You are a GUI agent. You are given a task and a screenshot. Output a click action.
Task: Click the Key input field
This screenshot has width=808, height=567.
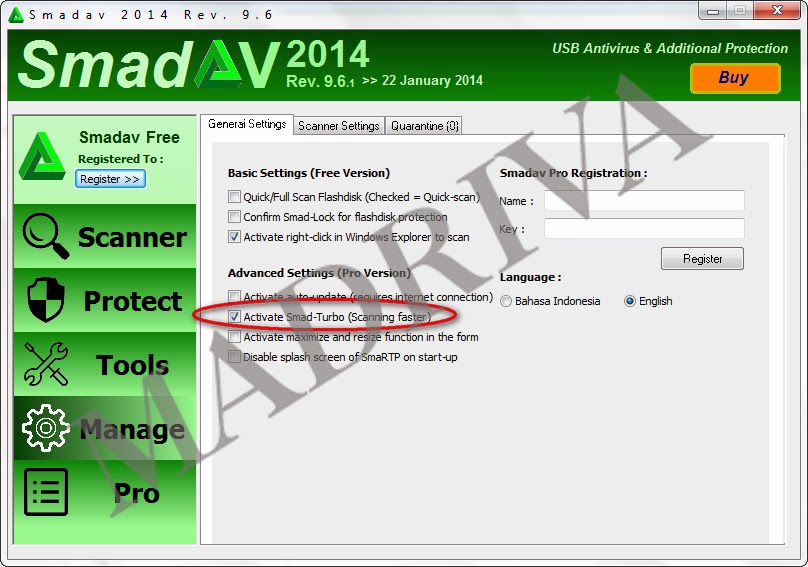point(644,228)
